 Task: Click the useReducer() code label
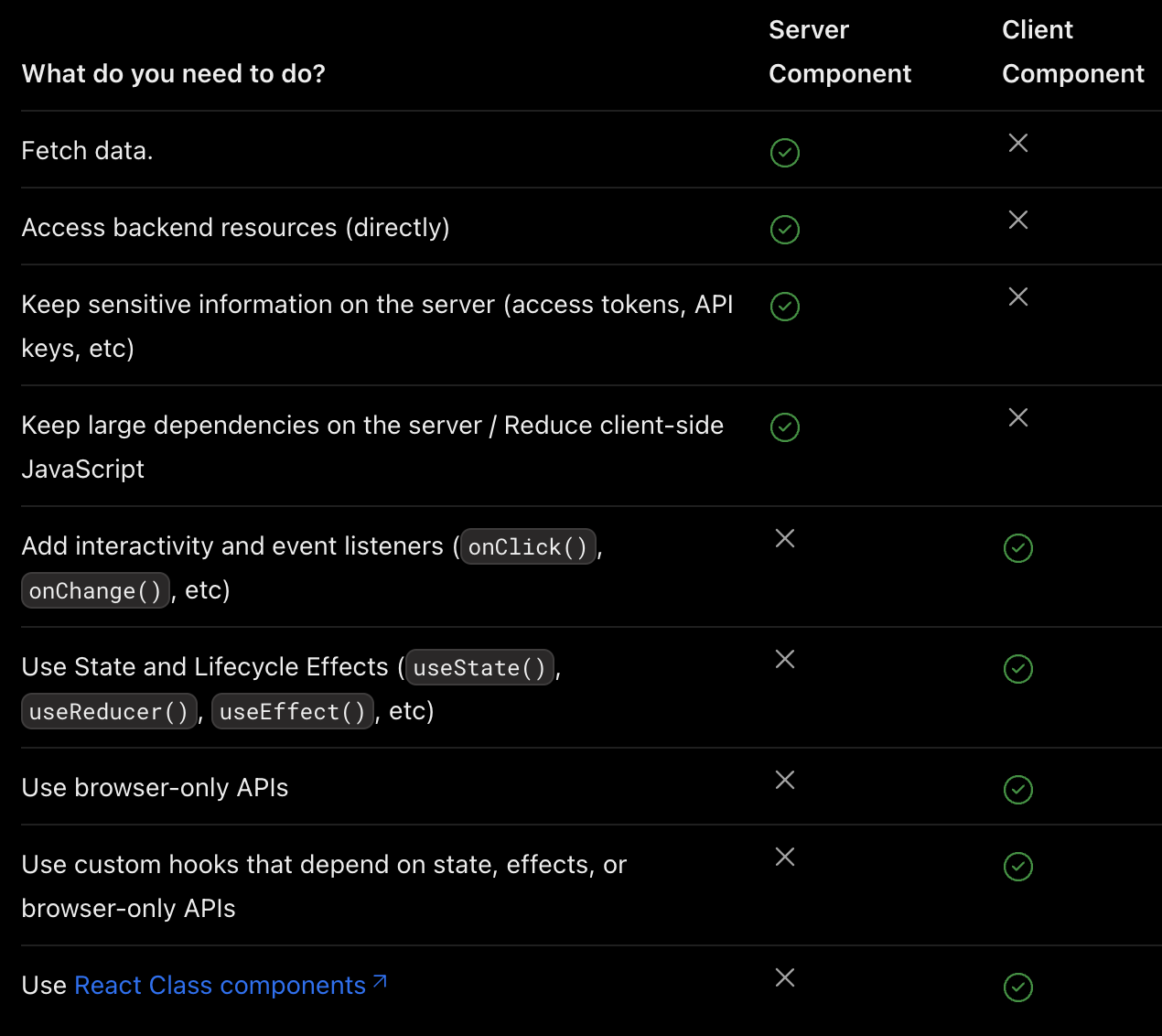[x=109, y=712]
